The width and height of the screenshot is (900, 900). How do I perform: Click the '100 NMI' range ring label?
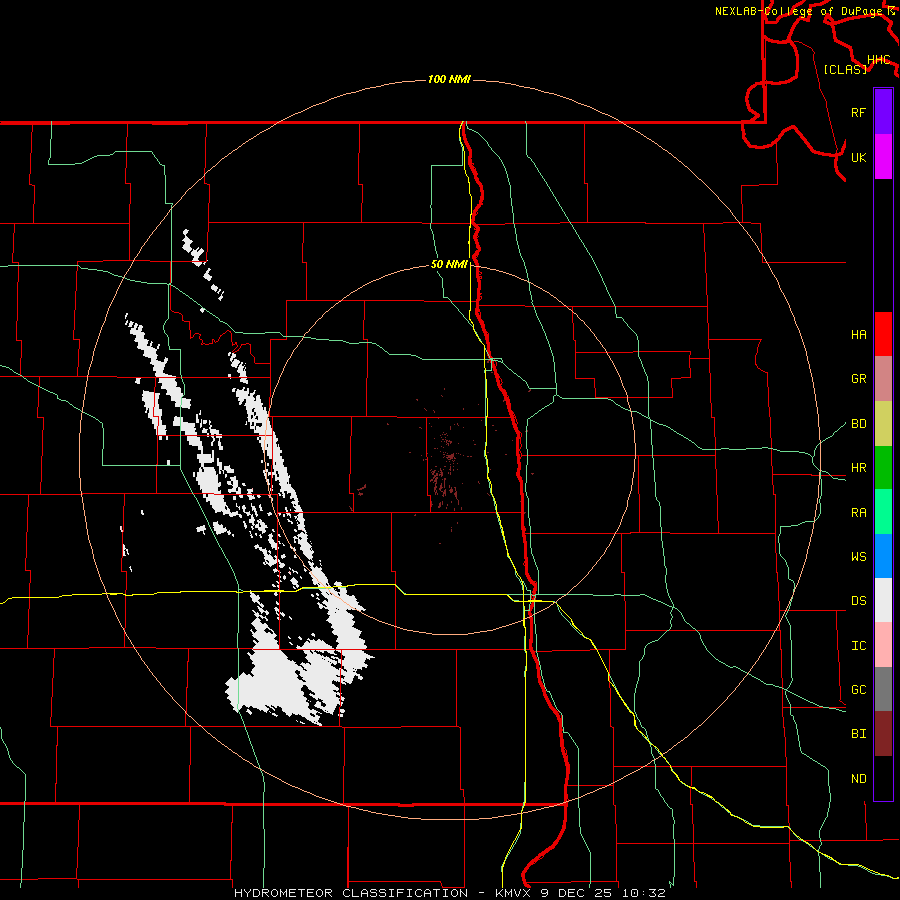[x=449, y=79]
